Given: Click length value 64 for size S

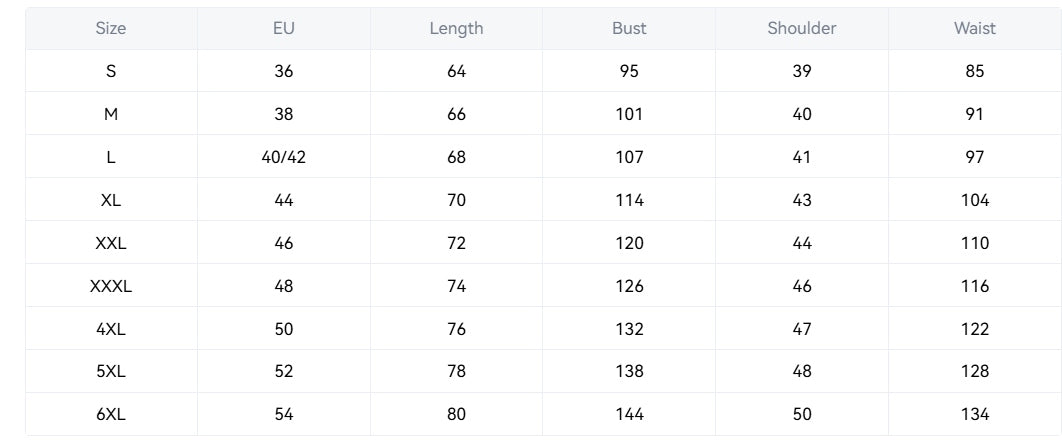Looking at the screenshot, I should click(x=456, y=71).
